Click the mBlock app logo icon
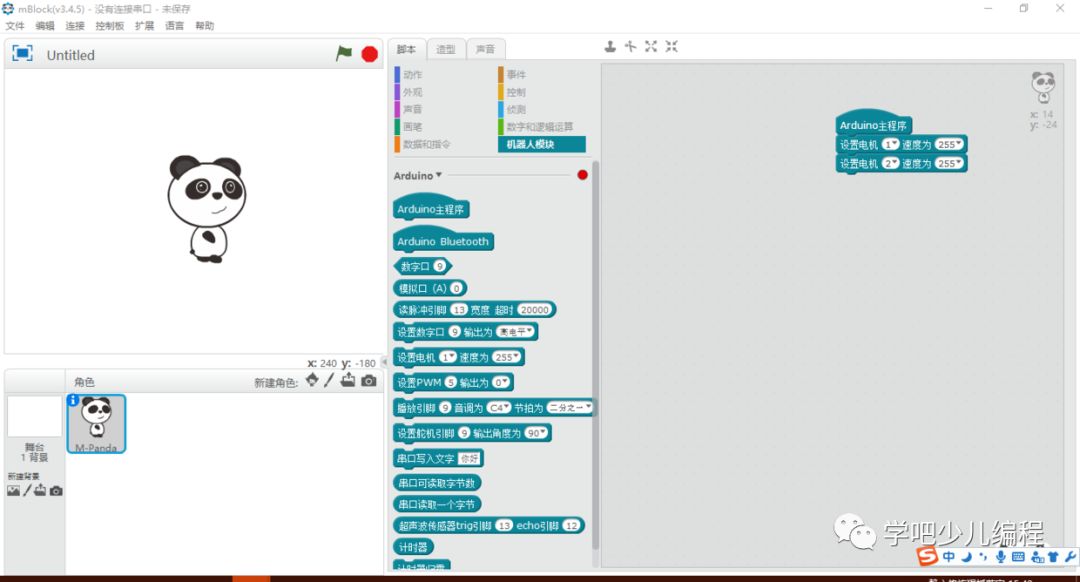Image resolution: width=1080 pixels, height=582 pixels. (8, 9)
